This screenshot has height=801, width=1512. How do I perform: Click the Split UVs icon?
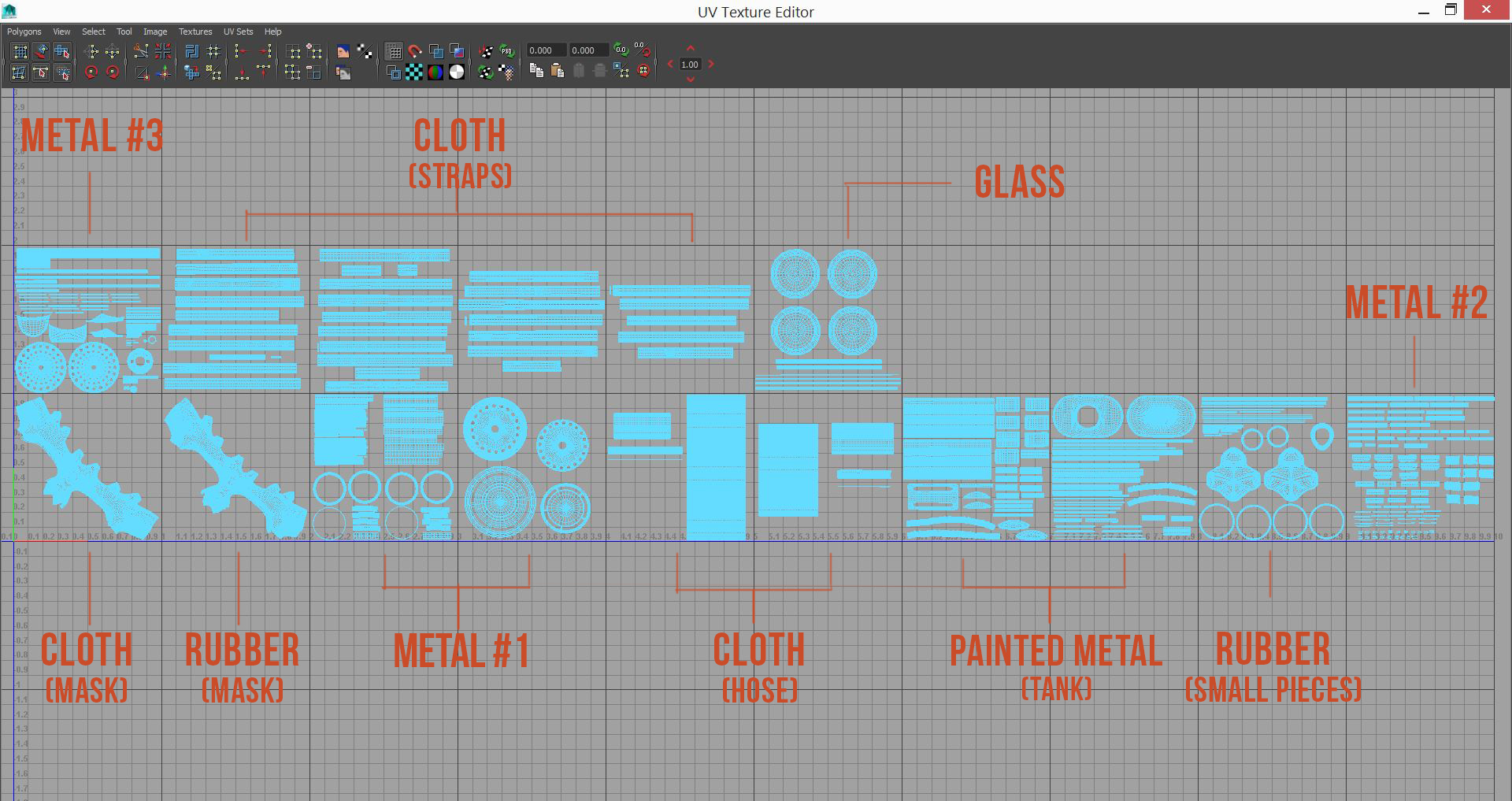(x=142, y=73)
